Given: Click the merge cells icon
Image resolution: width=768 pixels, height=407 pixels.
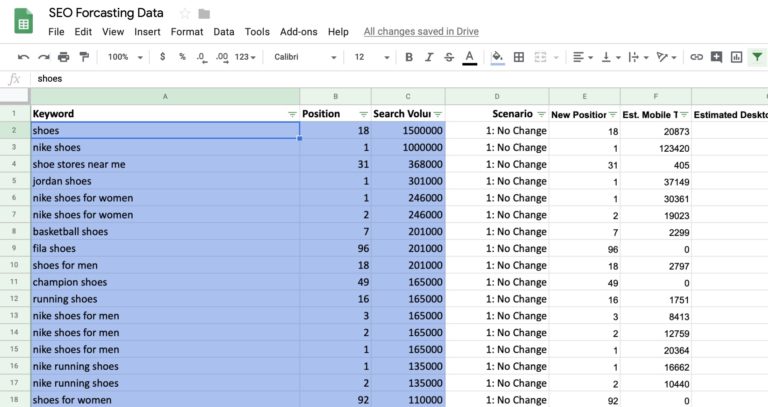Looking at the screenshot, I should (x=540, y=57).
